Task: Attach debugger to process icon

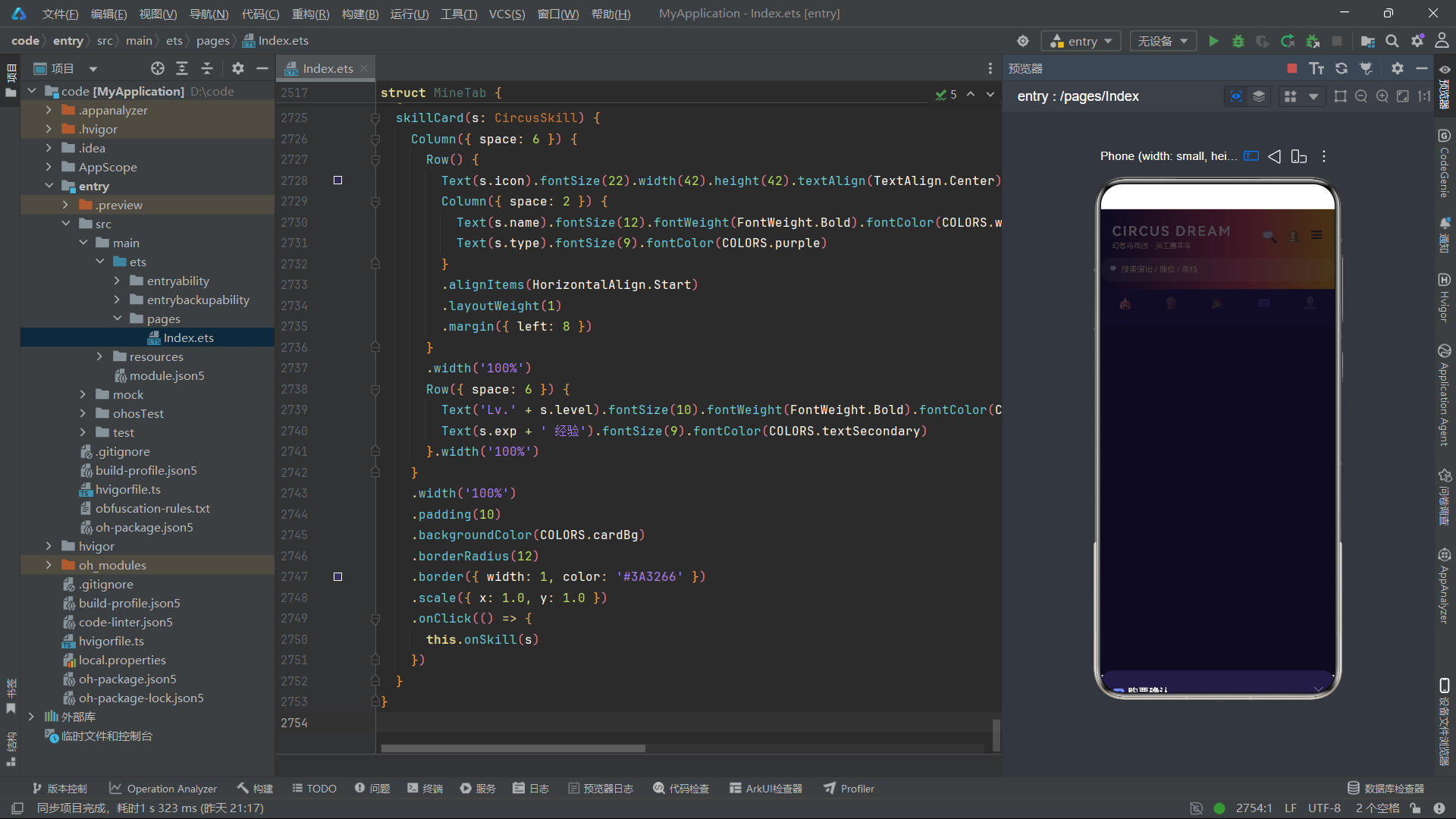Action: tap(1313, 41)
